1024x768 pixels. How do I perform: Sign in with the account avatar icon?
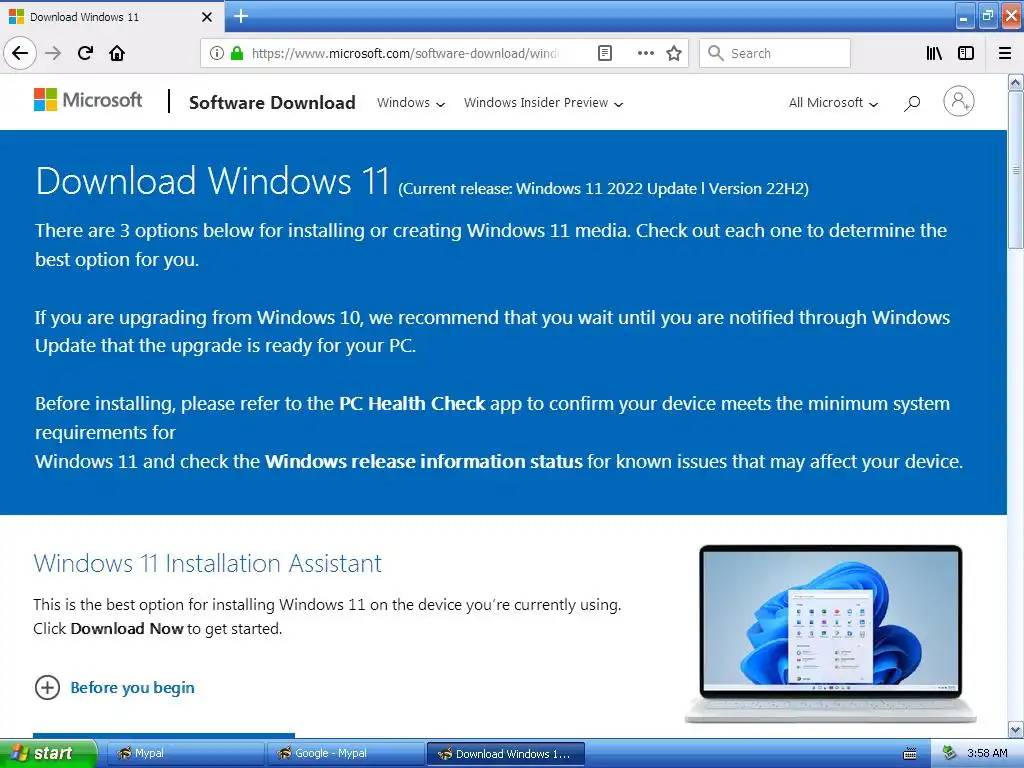958,101
